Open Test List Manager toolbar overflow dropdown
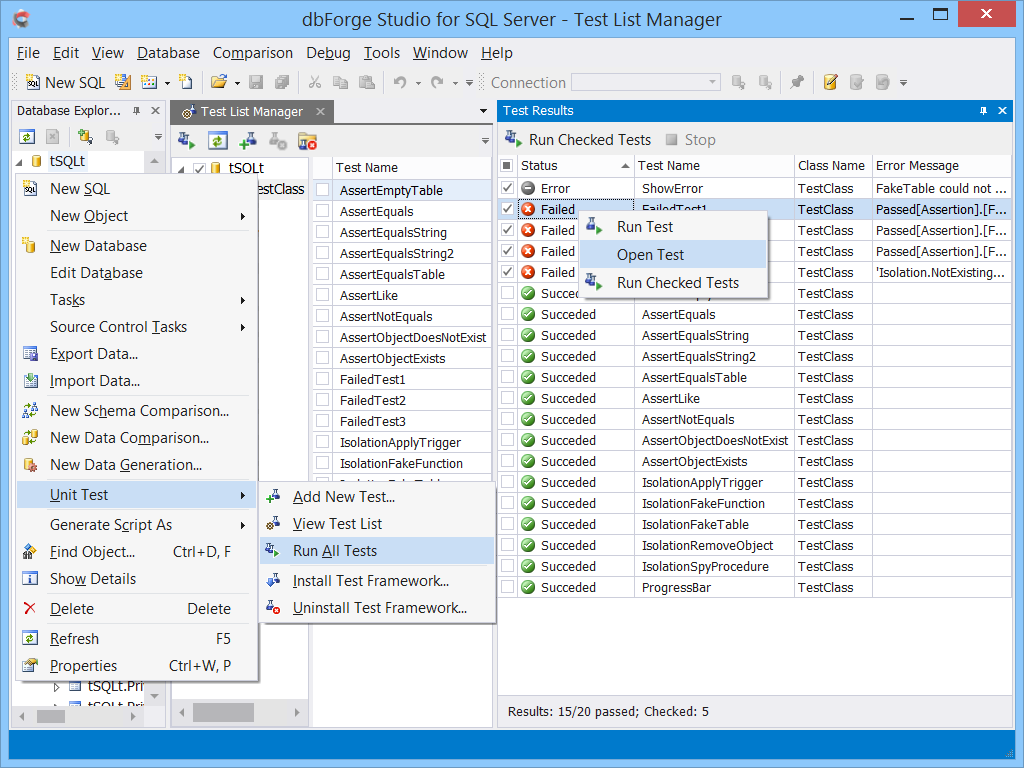 coord(485,141)
